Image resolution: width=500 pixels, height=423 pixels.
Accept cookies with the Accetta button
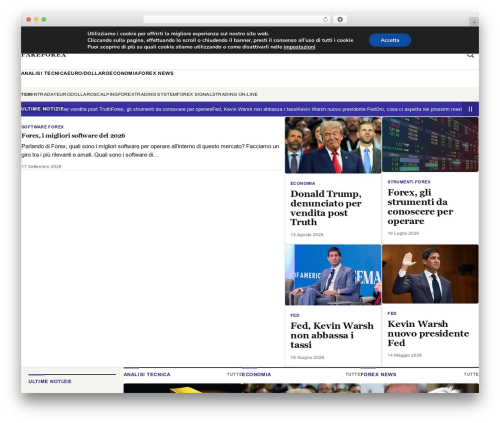click(x=390, y=40)
